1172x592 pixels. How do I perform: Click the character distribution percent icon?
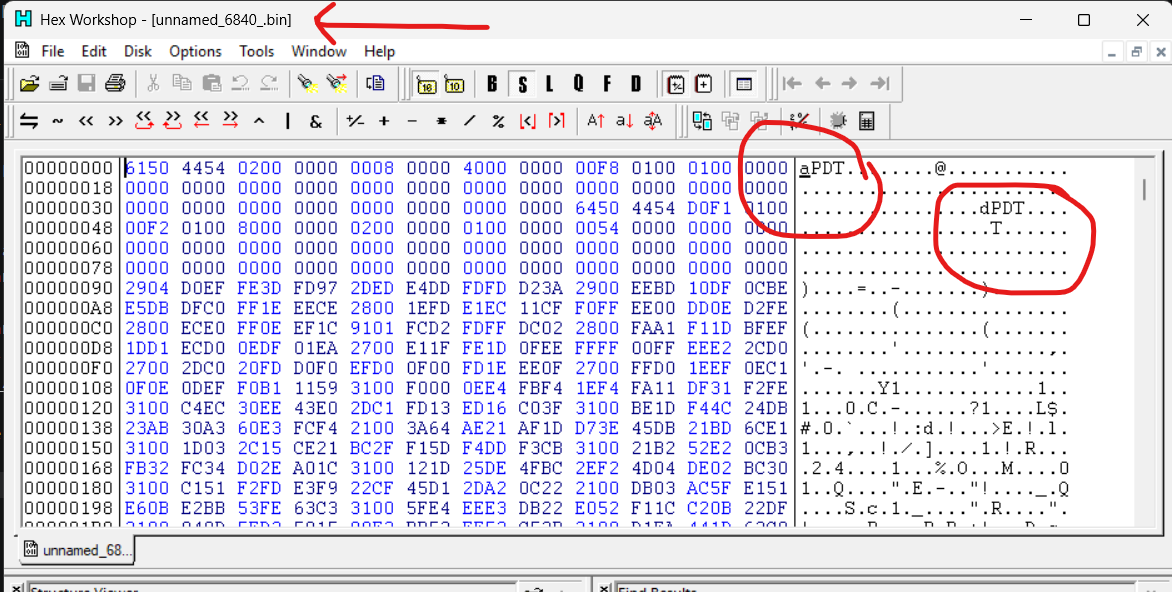point(799,120)
